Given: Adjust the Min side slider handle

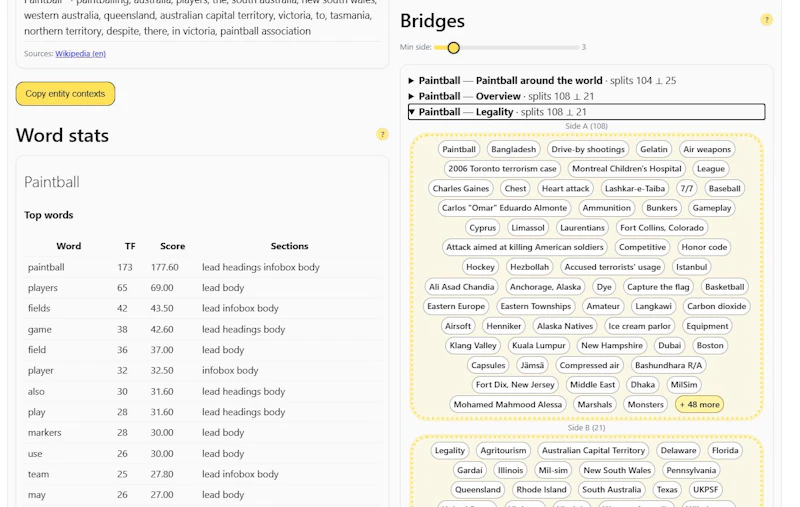Looking at the screenshot, I should 453,47.
